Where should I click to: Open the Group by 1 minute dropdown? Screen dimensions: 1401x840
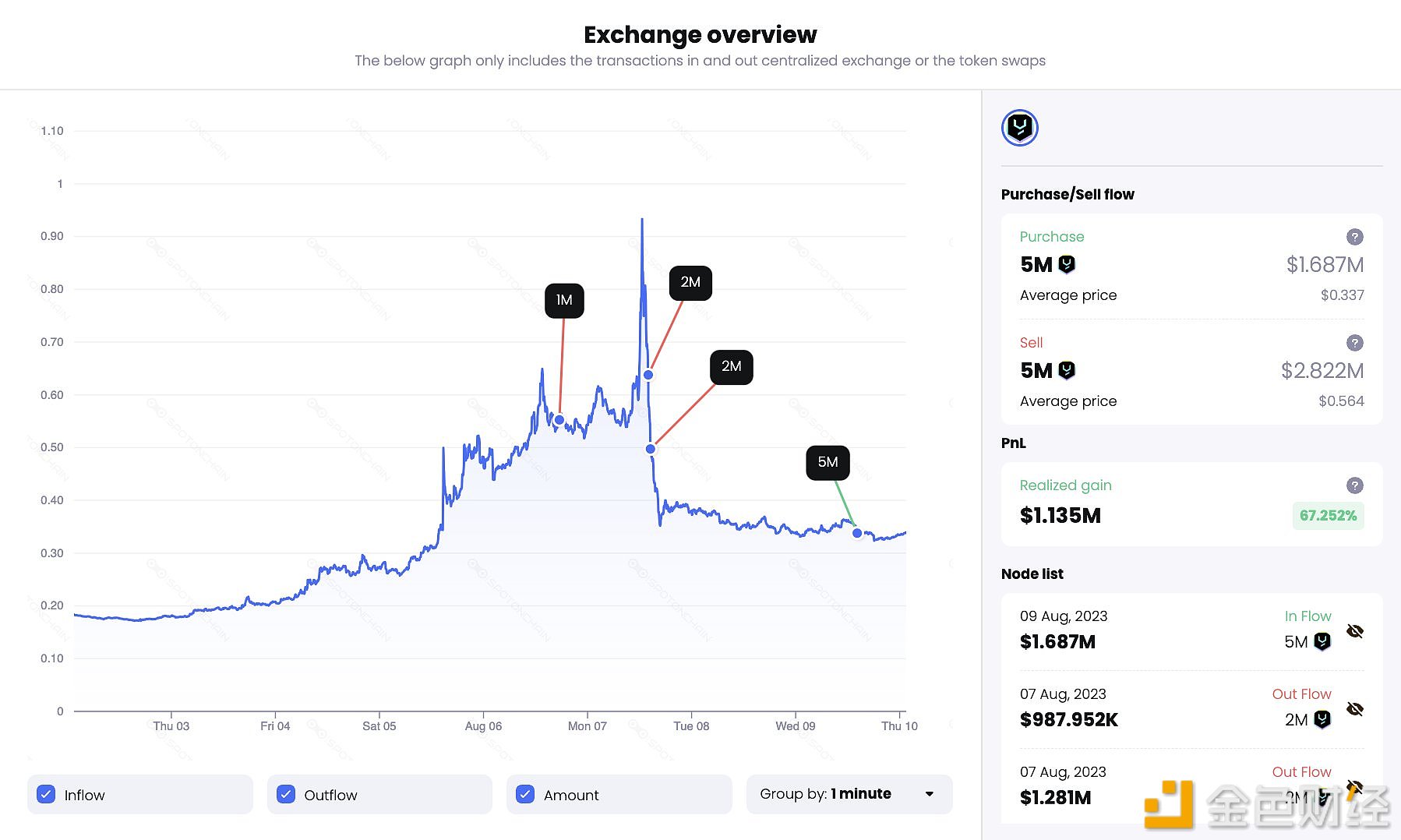[849, 794]
